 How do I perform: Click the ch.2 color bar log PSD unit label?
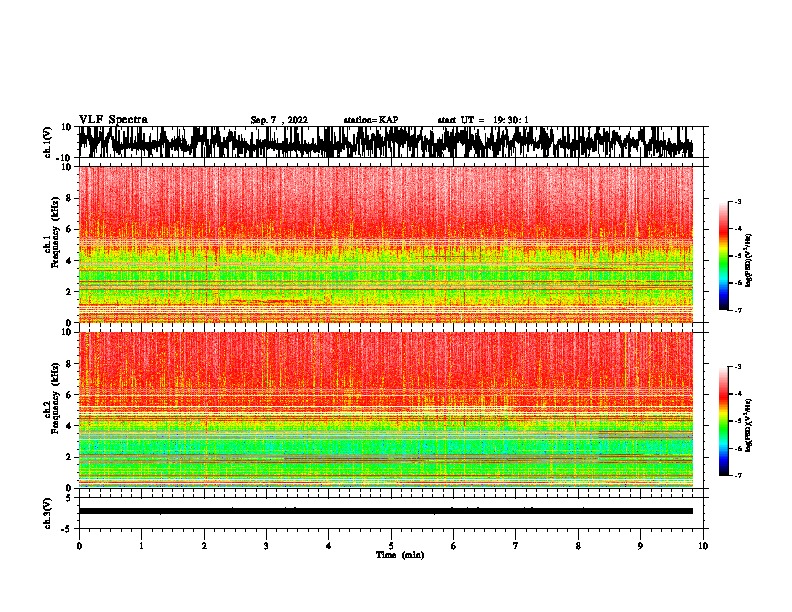(x=750, y=425)
